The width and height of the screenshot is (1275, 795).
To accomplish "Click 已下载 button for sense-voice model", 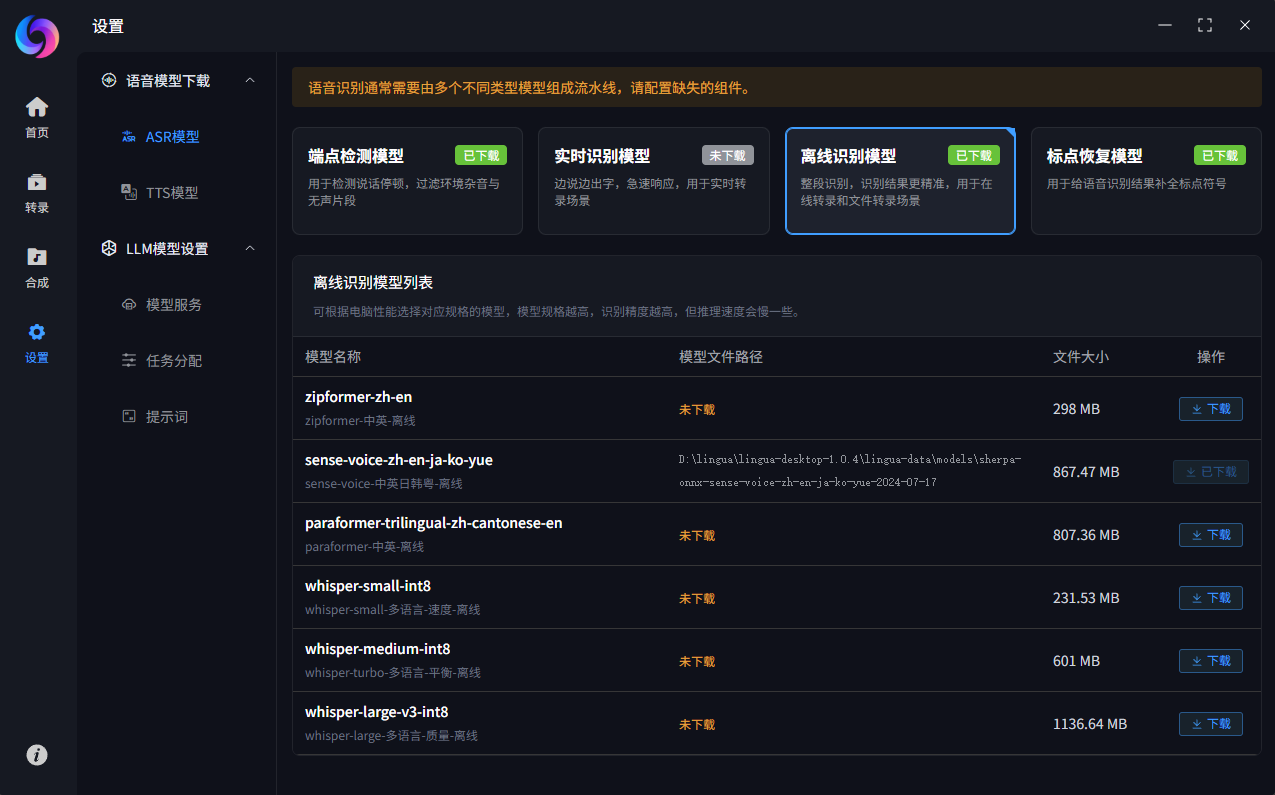I will click(x=1211, y=472).
